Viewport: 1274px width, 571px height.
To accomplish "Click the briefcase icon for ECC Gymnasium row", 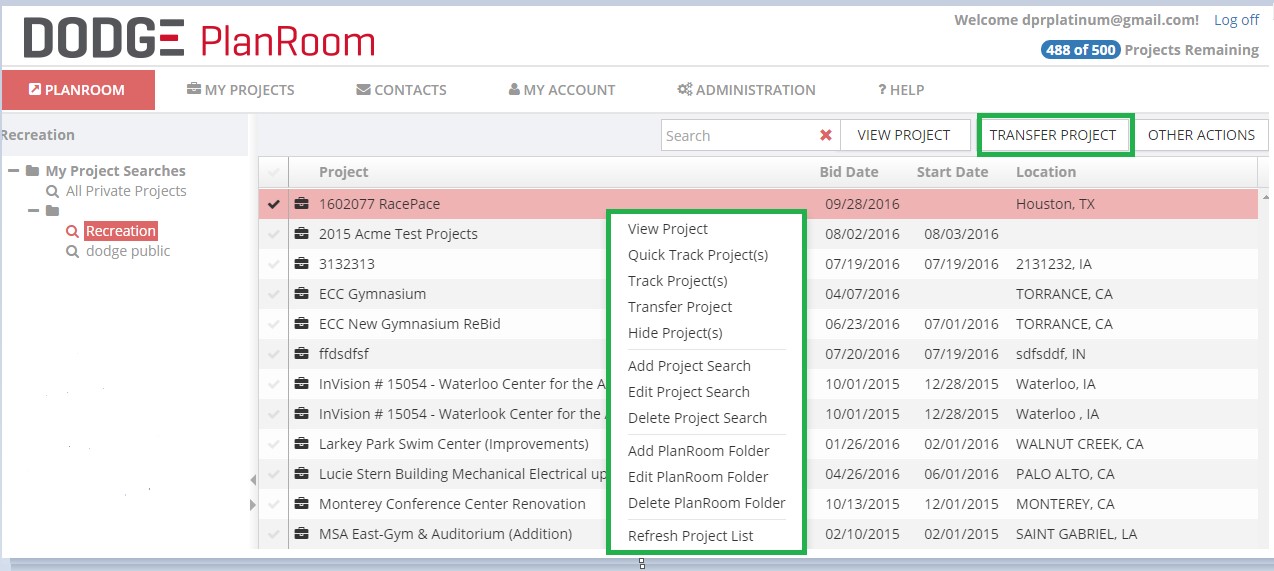I will click(x=301, y=294).
